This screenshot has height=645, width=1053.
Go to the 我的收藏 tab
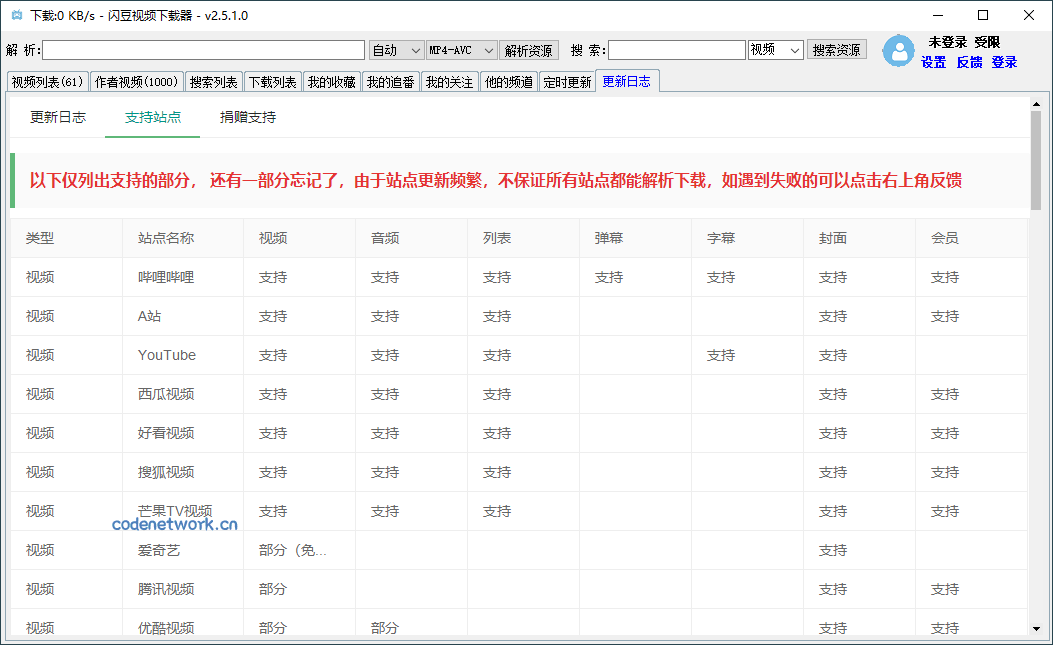click(331, 82)
